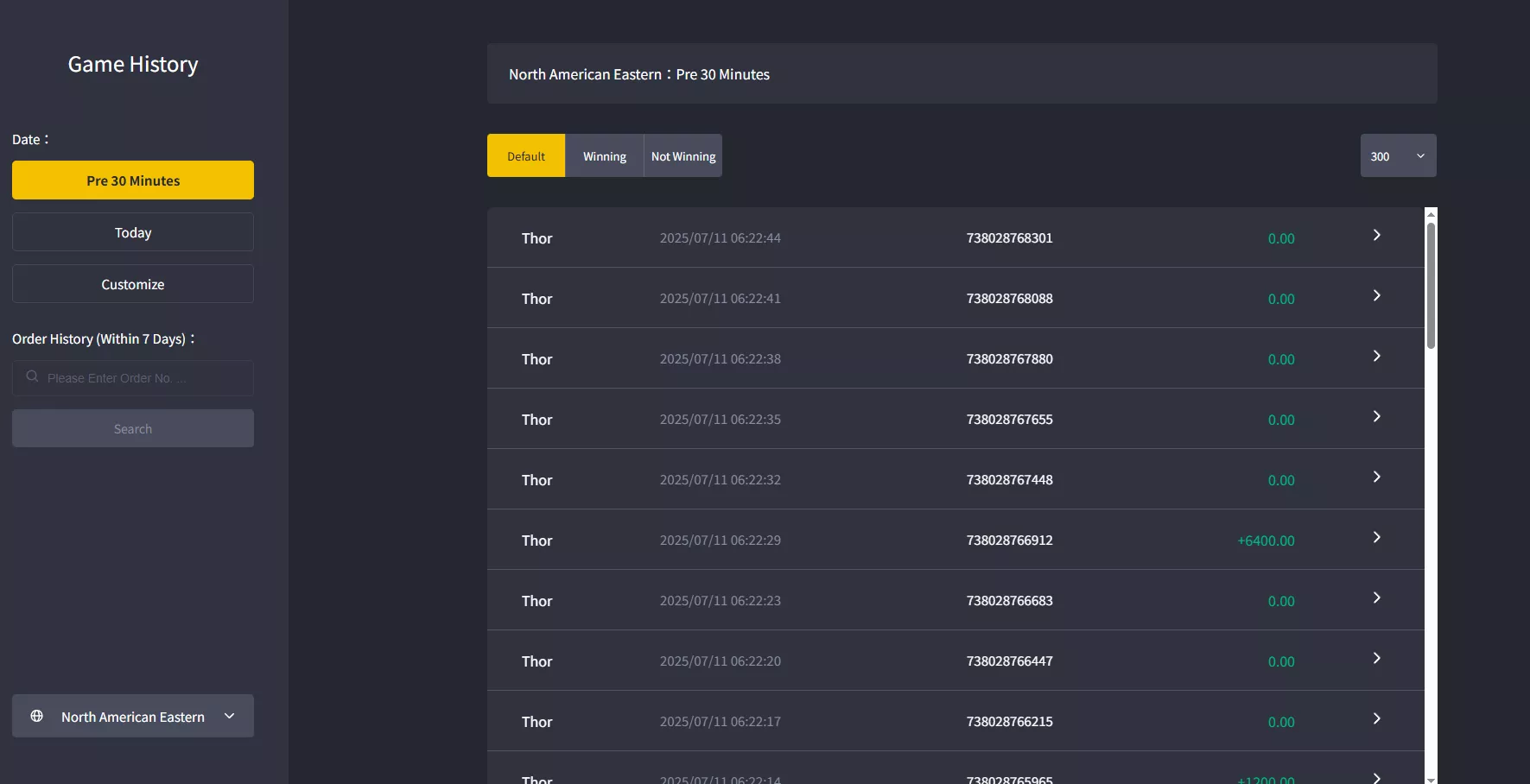
Task: Open details arrow for order 738028767655
Action: coord(1377,416)
